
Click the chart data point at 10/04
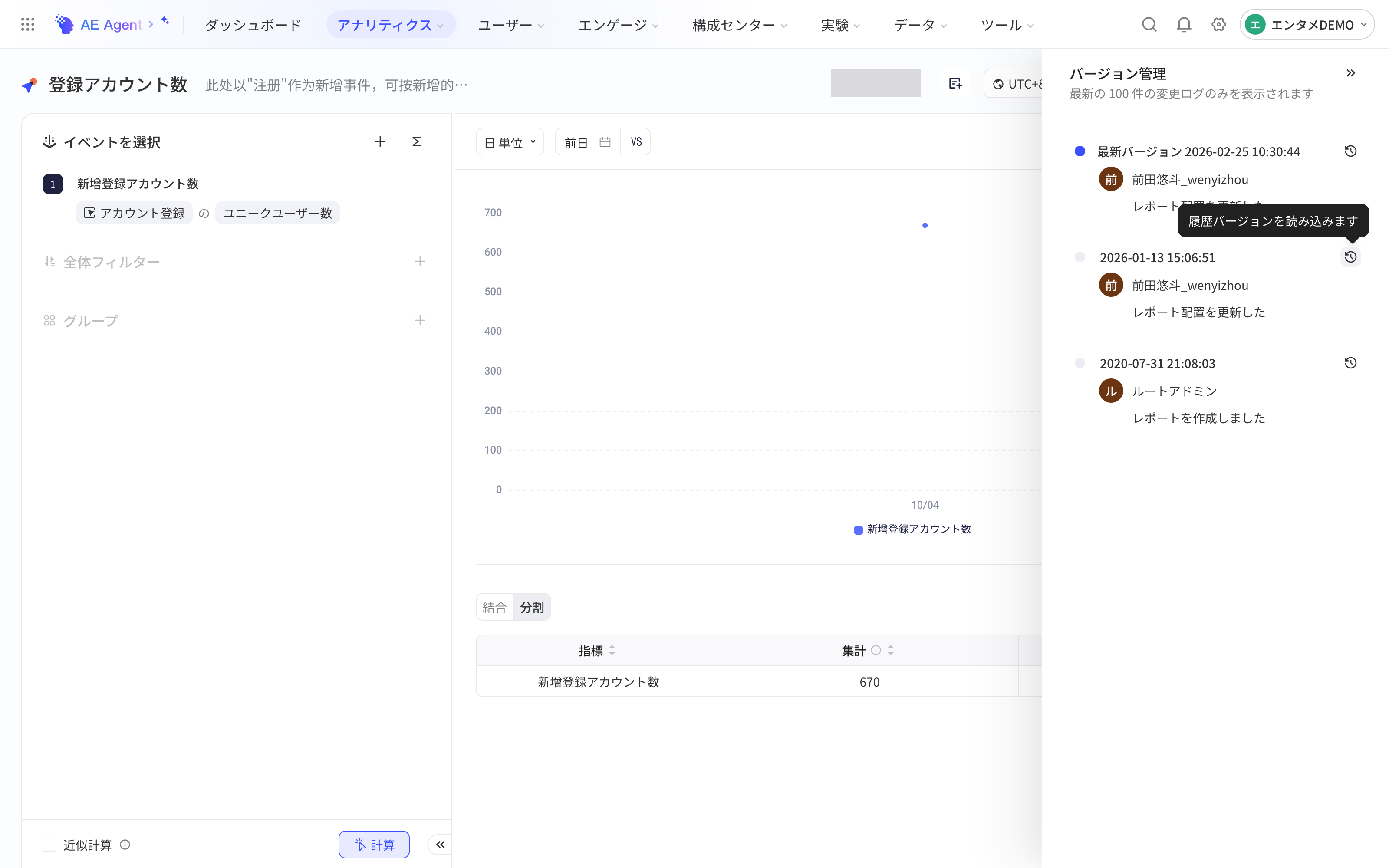pos(925,226)
